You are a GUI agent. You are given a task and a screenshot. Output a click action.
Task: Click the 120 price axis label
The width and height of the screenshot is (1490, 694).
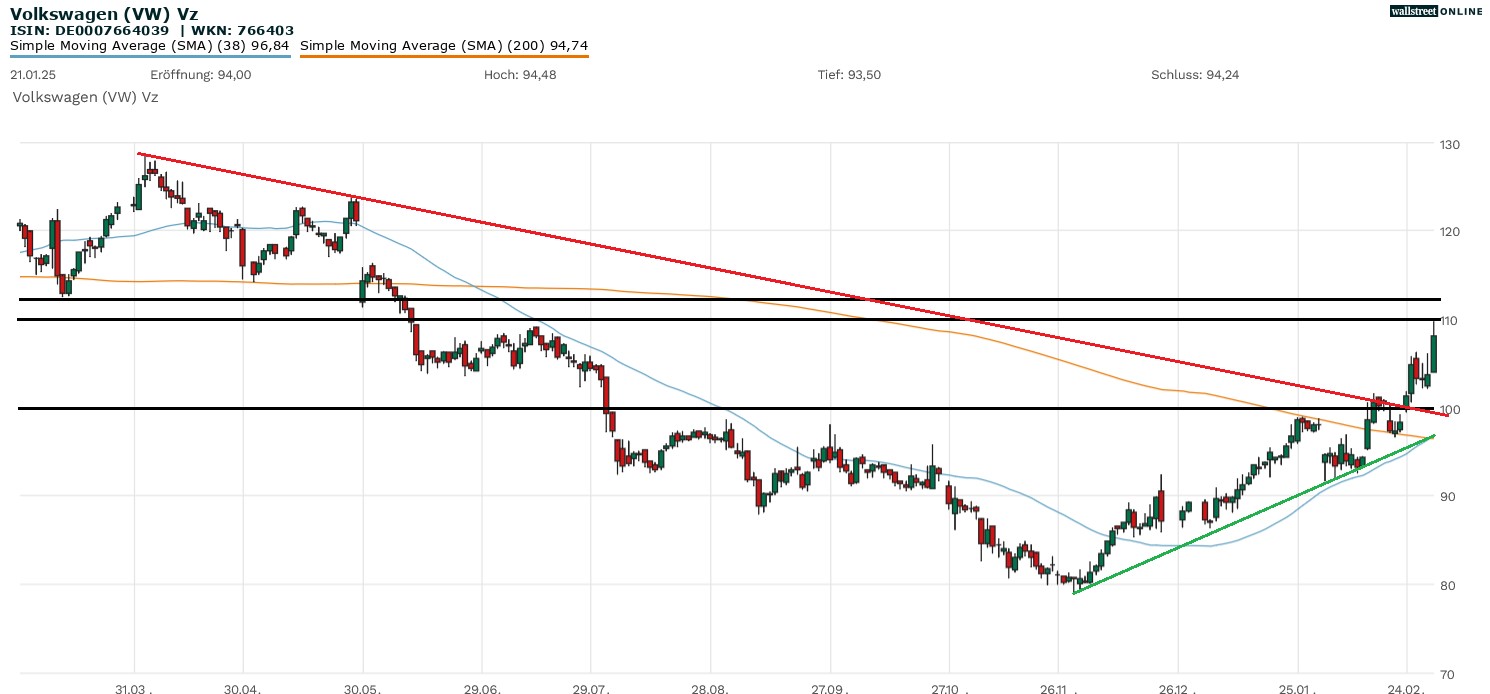[x=1449, y=232]
